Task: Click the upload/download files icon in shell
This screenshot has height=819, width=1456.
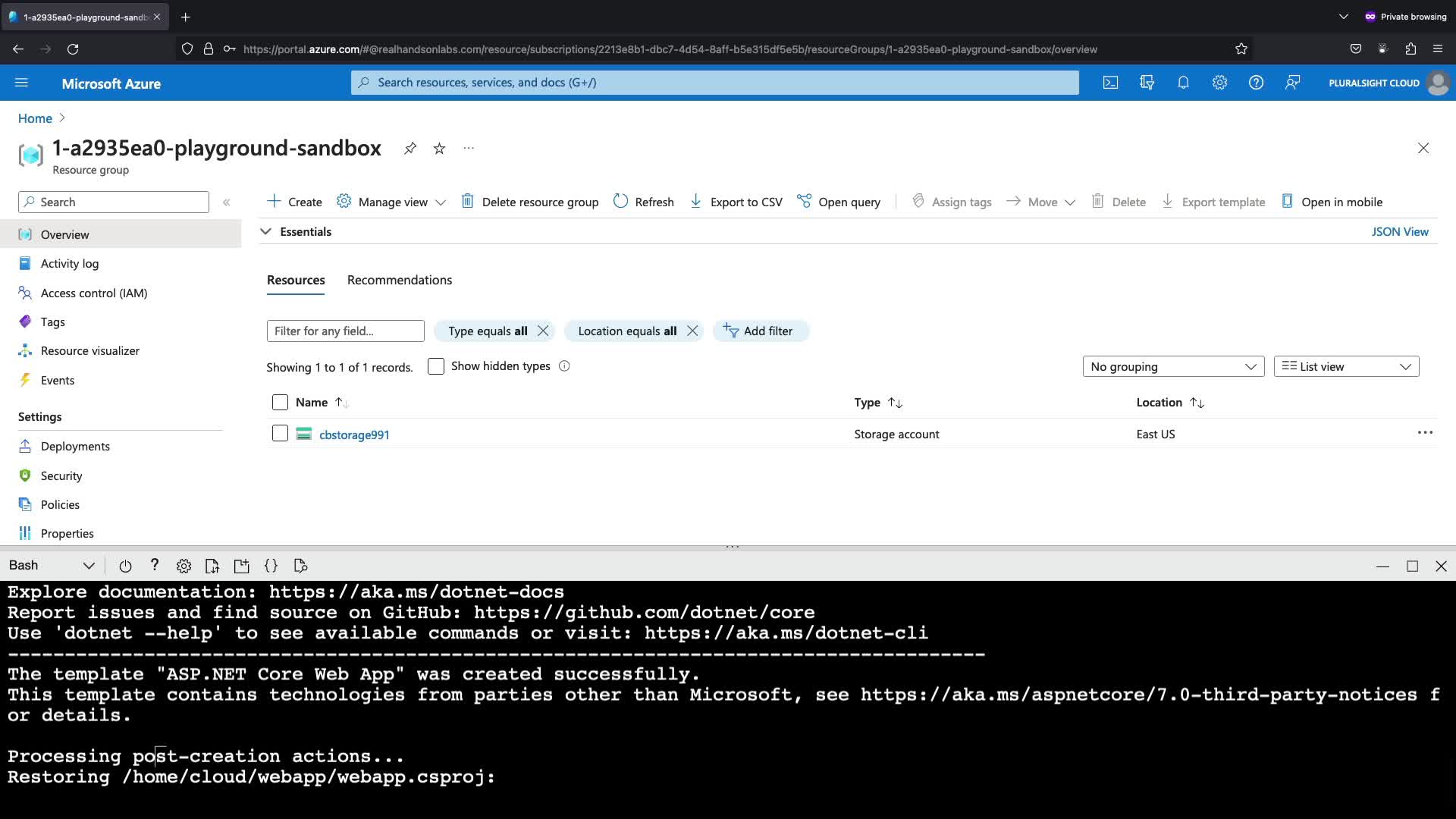Action: [212, 566]
